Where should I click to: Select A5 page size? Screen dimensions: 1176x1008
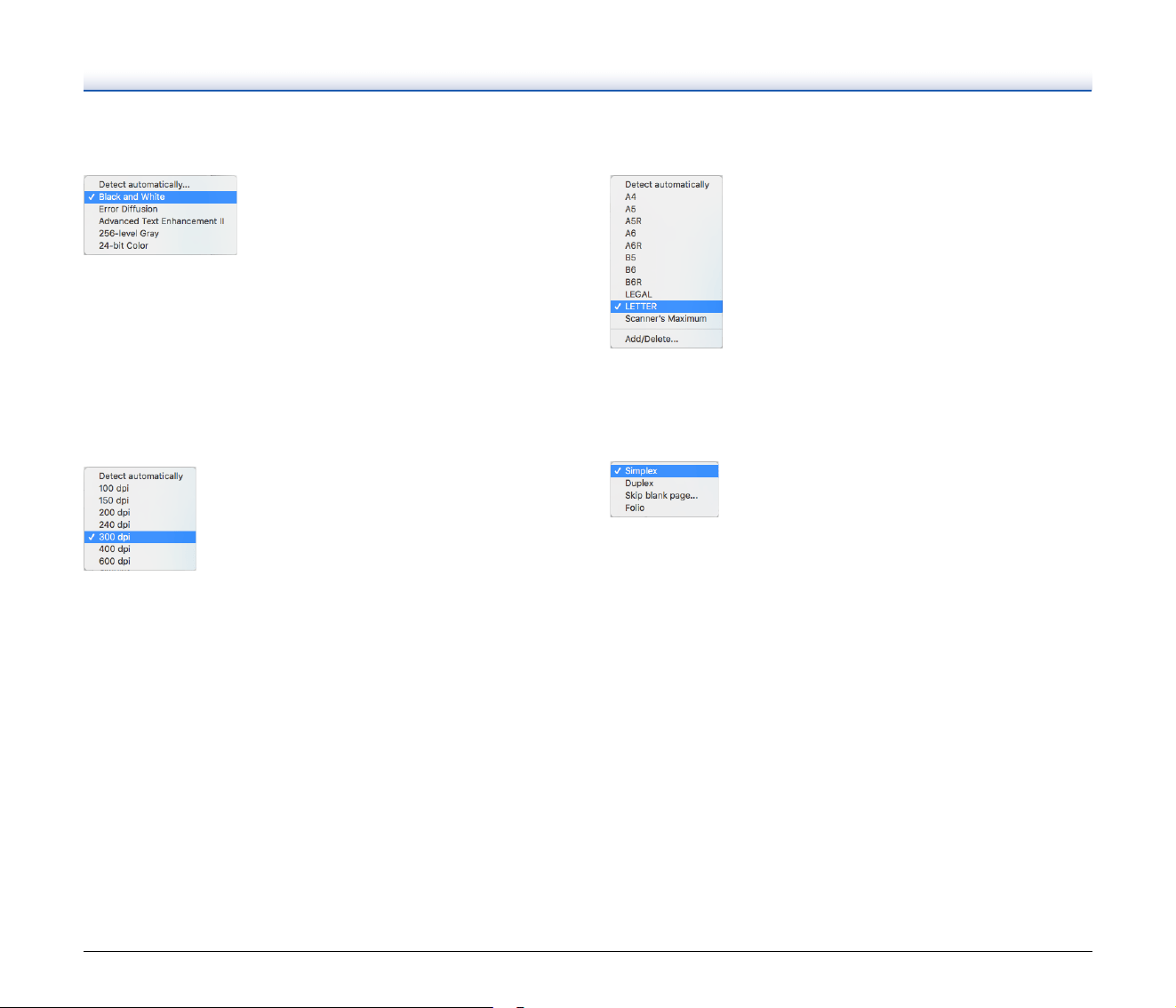(666, 209)
